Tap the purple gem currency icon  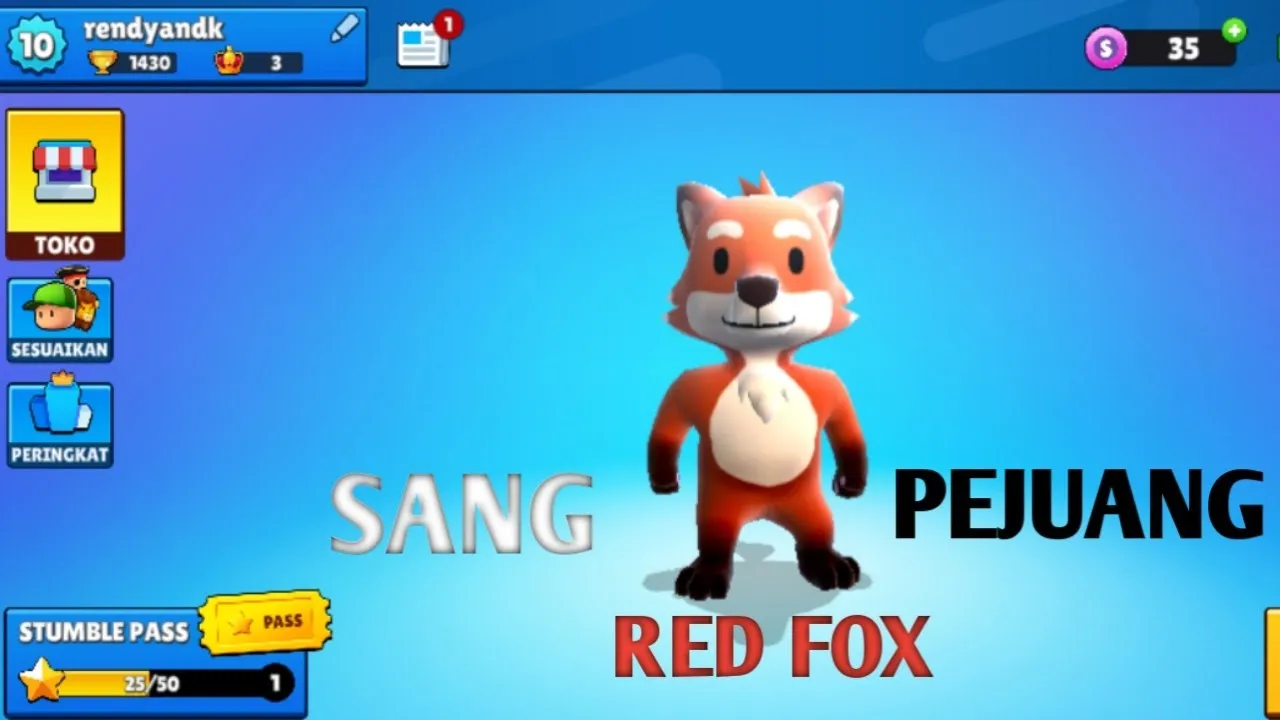(x=1106, y=47)
